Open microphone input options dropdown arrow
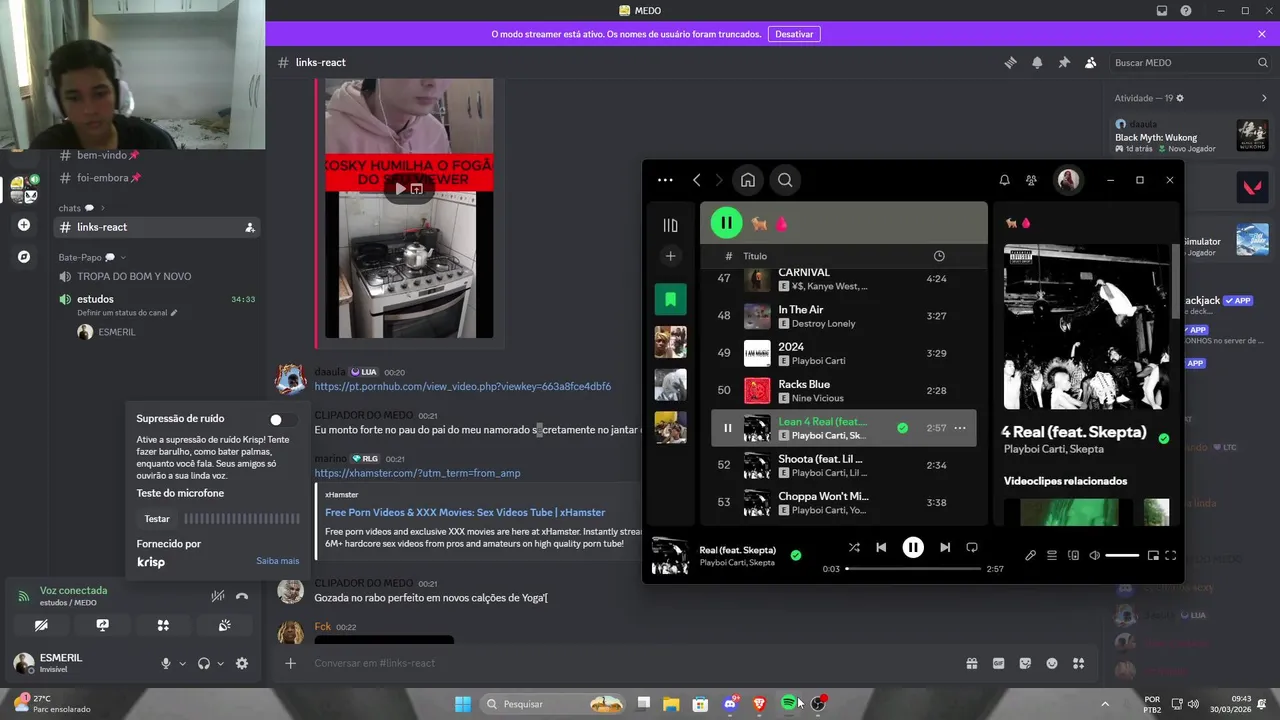The height and width of the screenshot is (720, 1280). coord(182,663)
